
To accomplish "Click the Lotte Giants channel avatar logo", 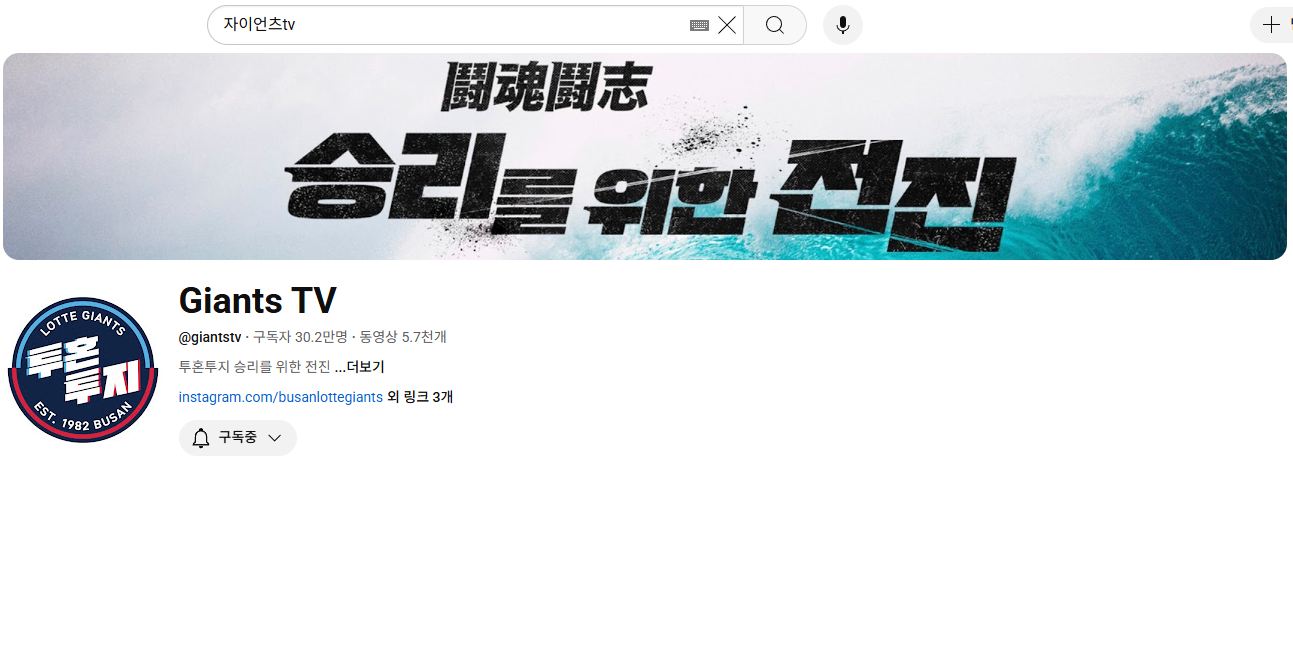I will pos(83,370).
